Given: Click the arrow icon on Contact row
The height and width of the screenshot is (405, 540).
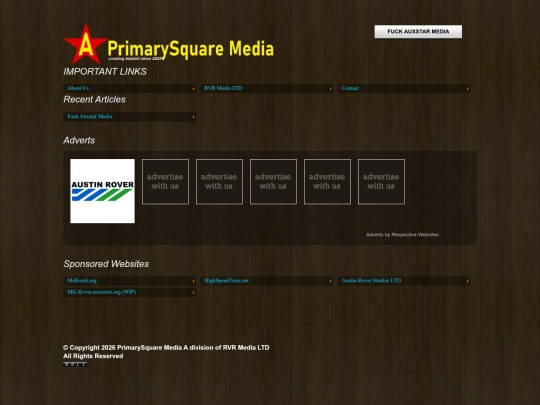Looking at the screenshot, I should pos(467,89).
